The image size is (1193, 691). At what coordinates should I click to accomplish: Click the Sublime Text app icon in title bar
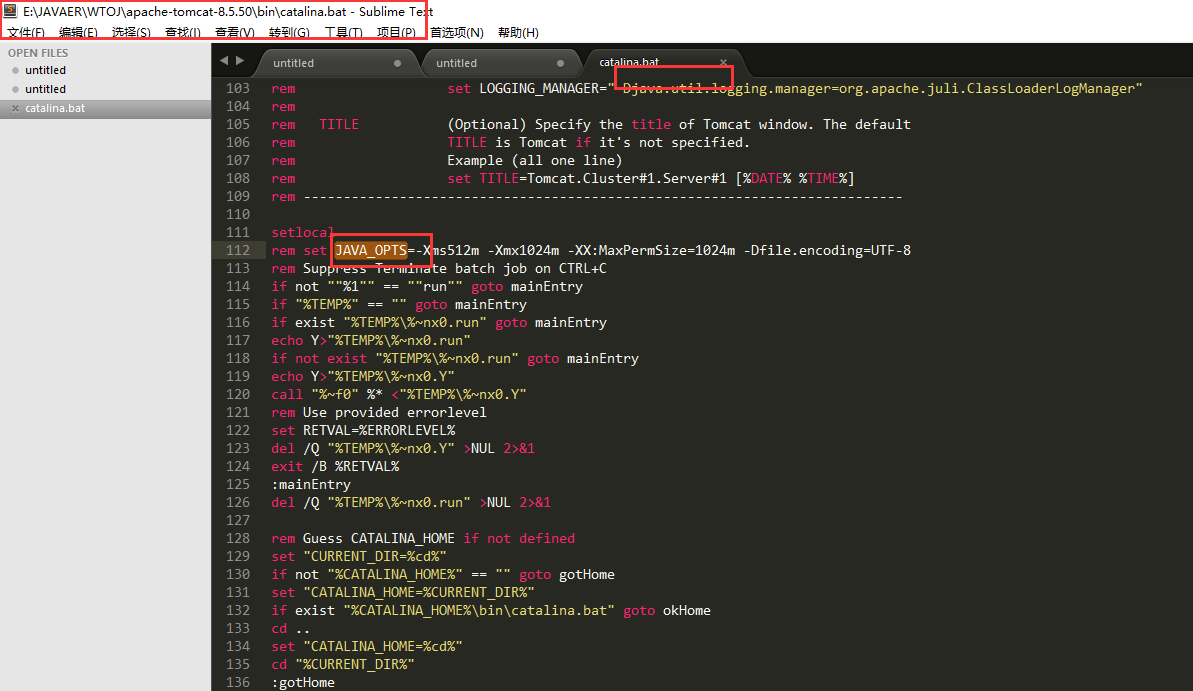[10, 11]
